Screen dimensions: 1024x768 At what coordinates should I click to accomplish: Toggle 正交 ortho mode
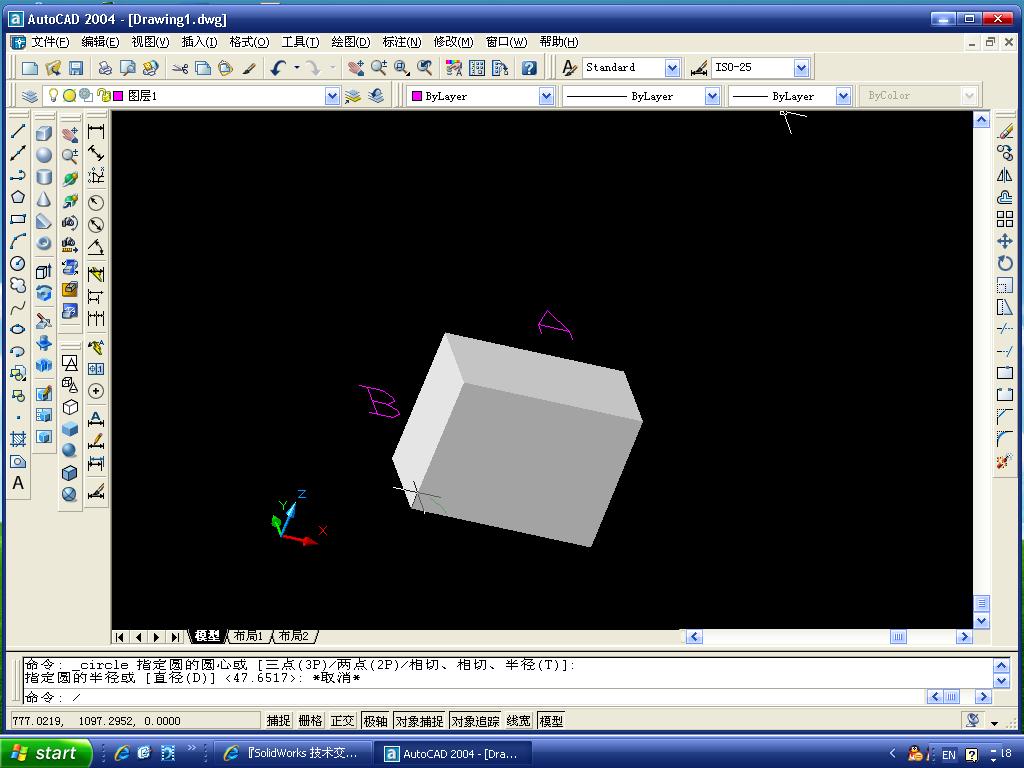click(x=342, y=721)
